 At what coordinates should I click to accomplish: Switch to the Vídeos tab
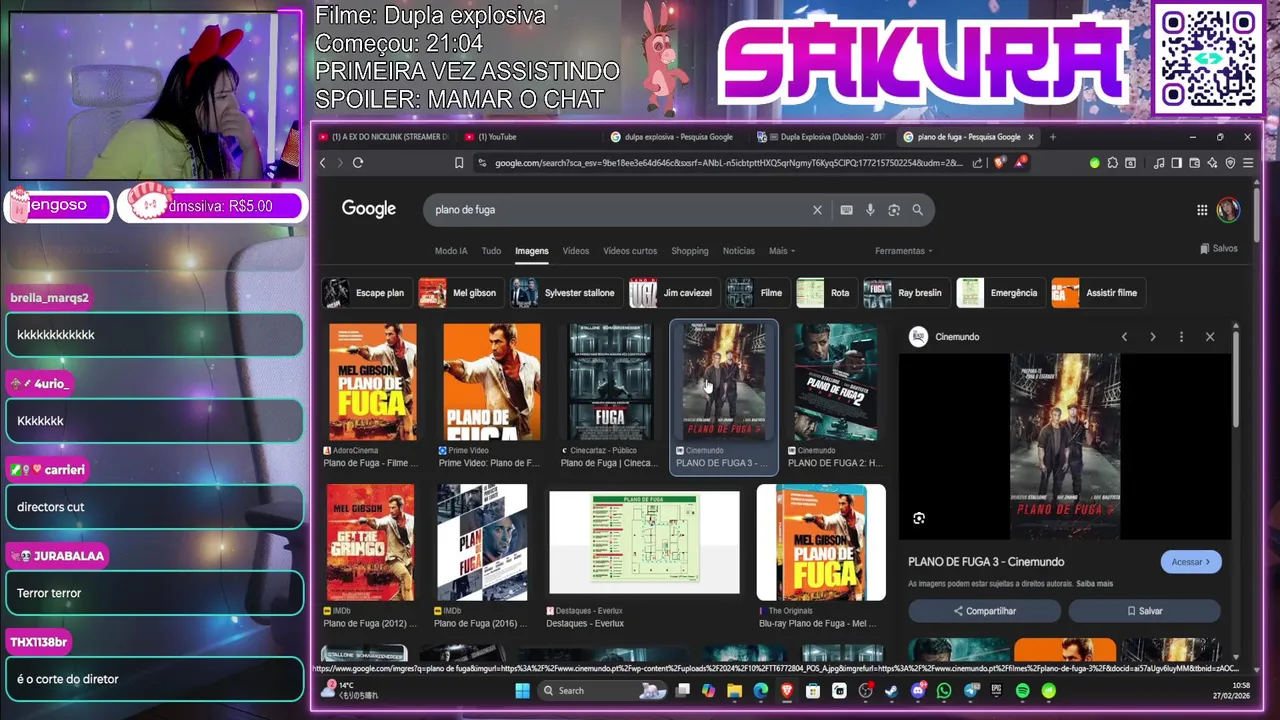pyautogui.click(x=576, y=251)
